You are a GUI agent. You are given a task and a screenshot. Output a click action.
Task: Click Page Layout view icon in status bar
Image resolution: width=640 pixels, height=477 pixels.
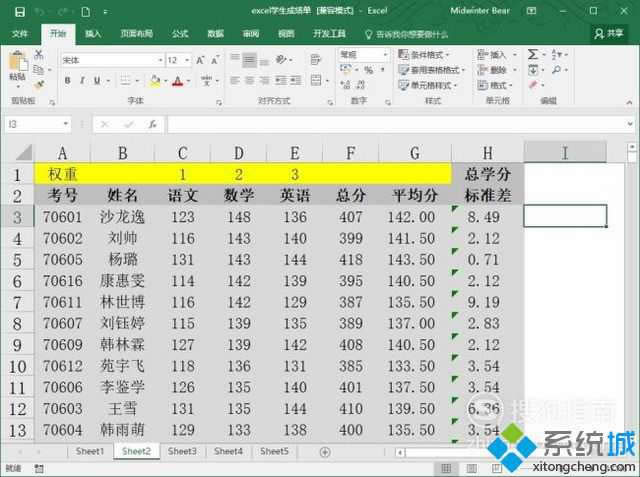pos(471,468)
